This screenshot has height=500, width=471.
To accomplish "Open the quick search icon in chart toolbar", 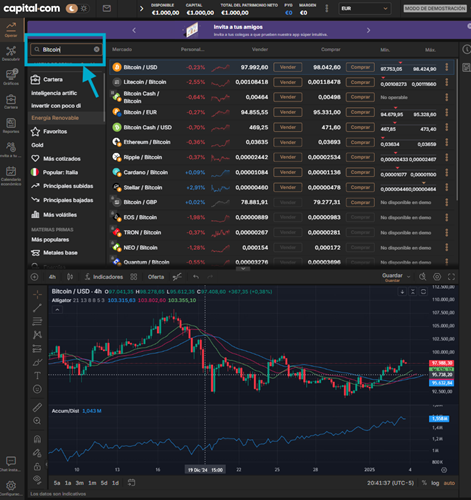I will tap(422, 277).
